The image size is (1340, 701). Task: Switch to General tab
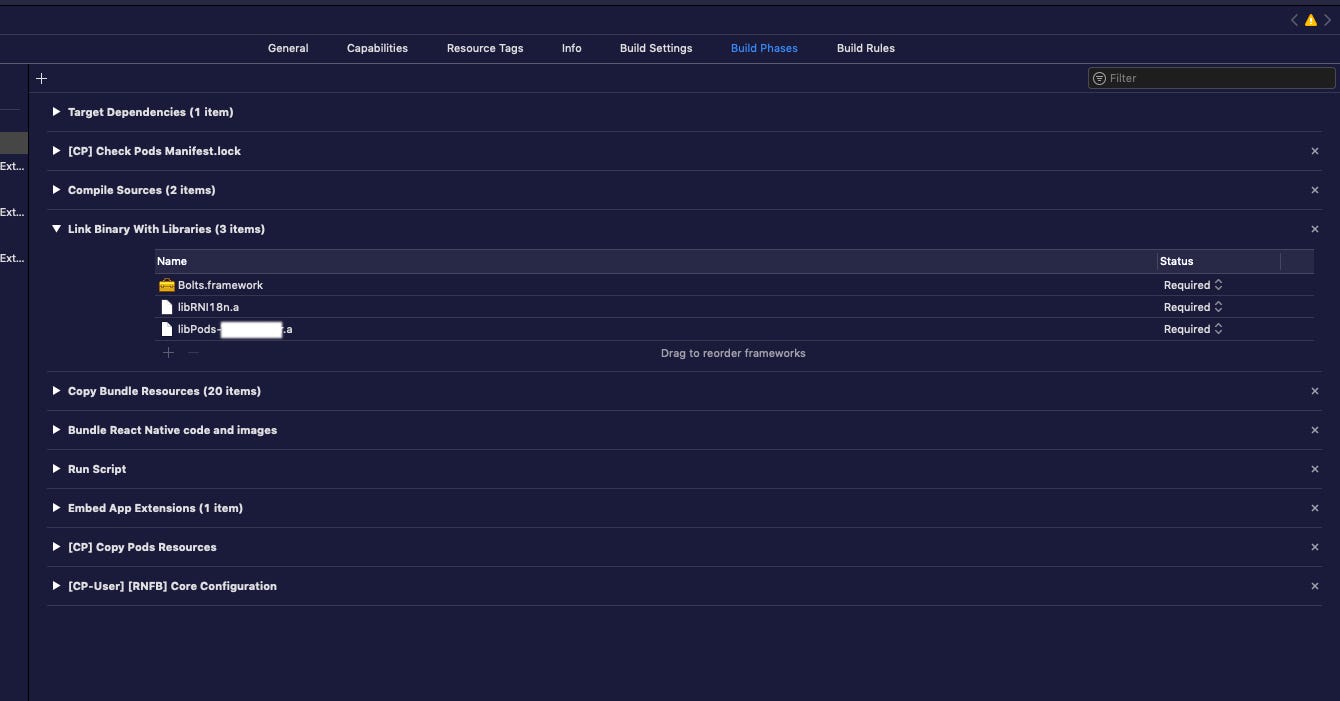[x=288, y=48]
